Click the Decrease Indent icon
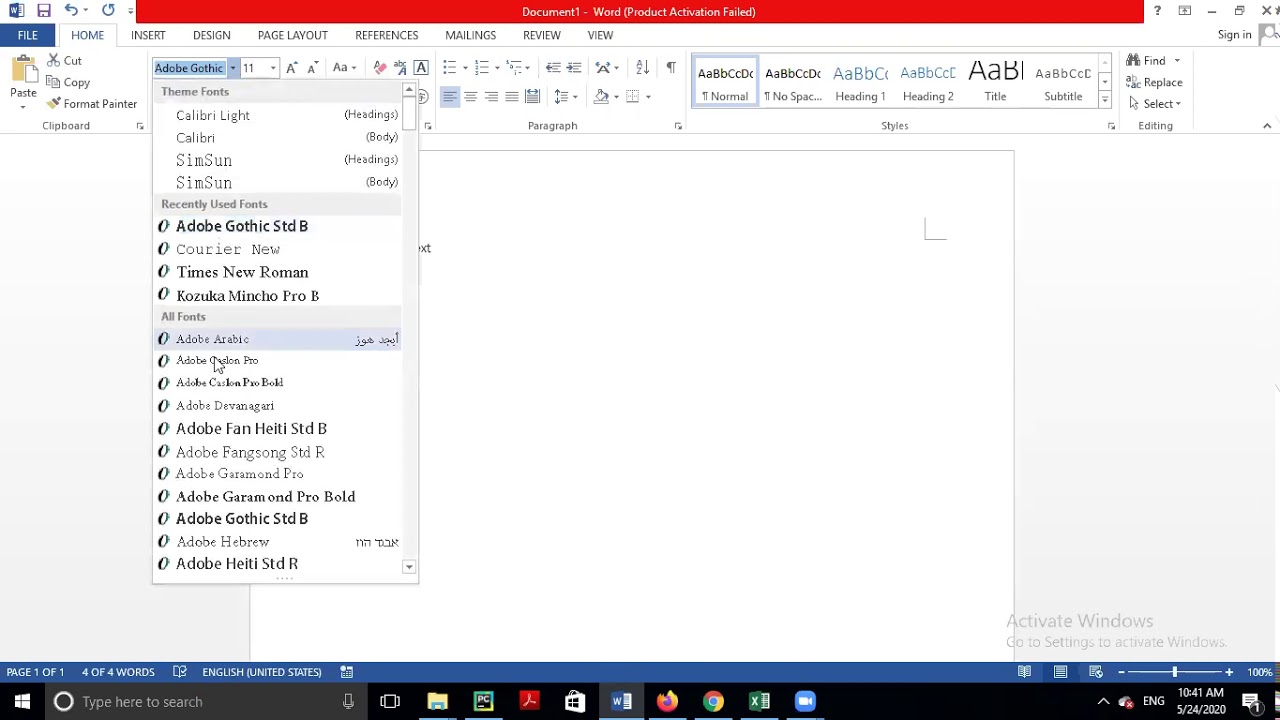Viewport: 1280px width, 720px height. pos(552,68)
